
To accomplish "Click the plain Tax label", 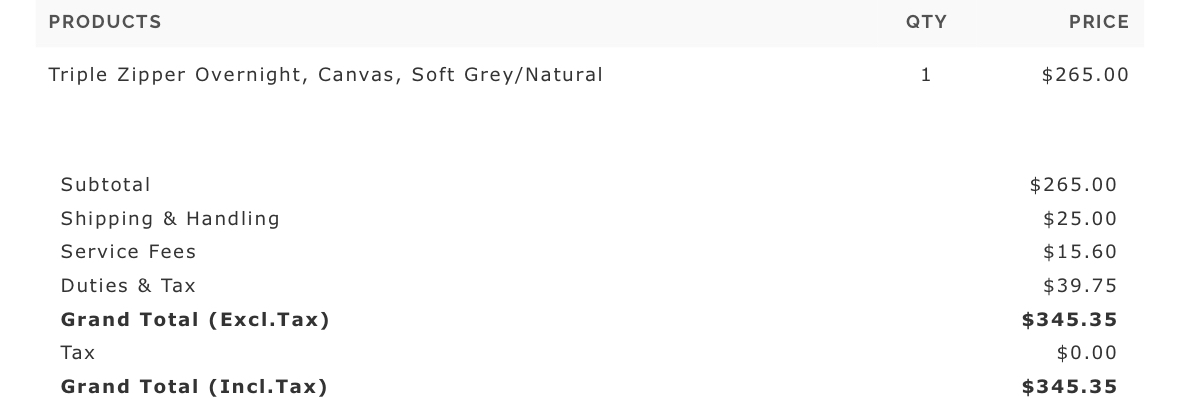I will 78,353.
